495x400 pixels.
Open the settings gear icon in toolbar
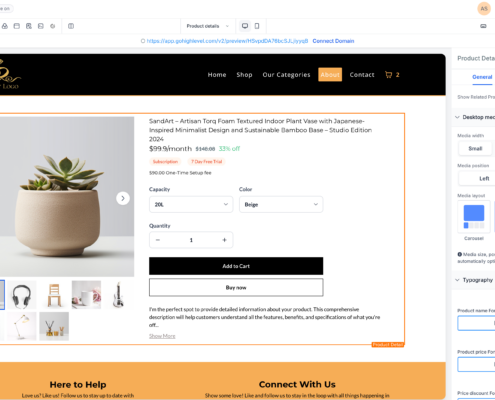click(x=53, y=26)
